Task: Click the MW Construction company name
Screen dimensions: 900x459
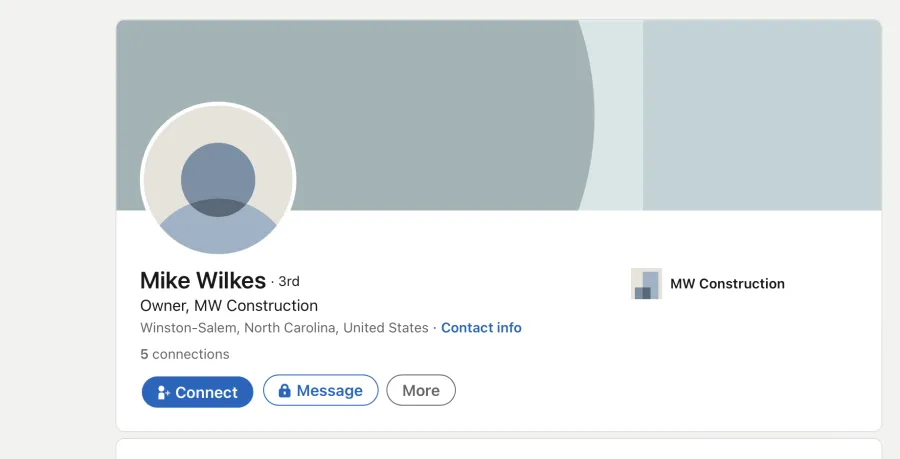Action: (727, 283)
